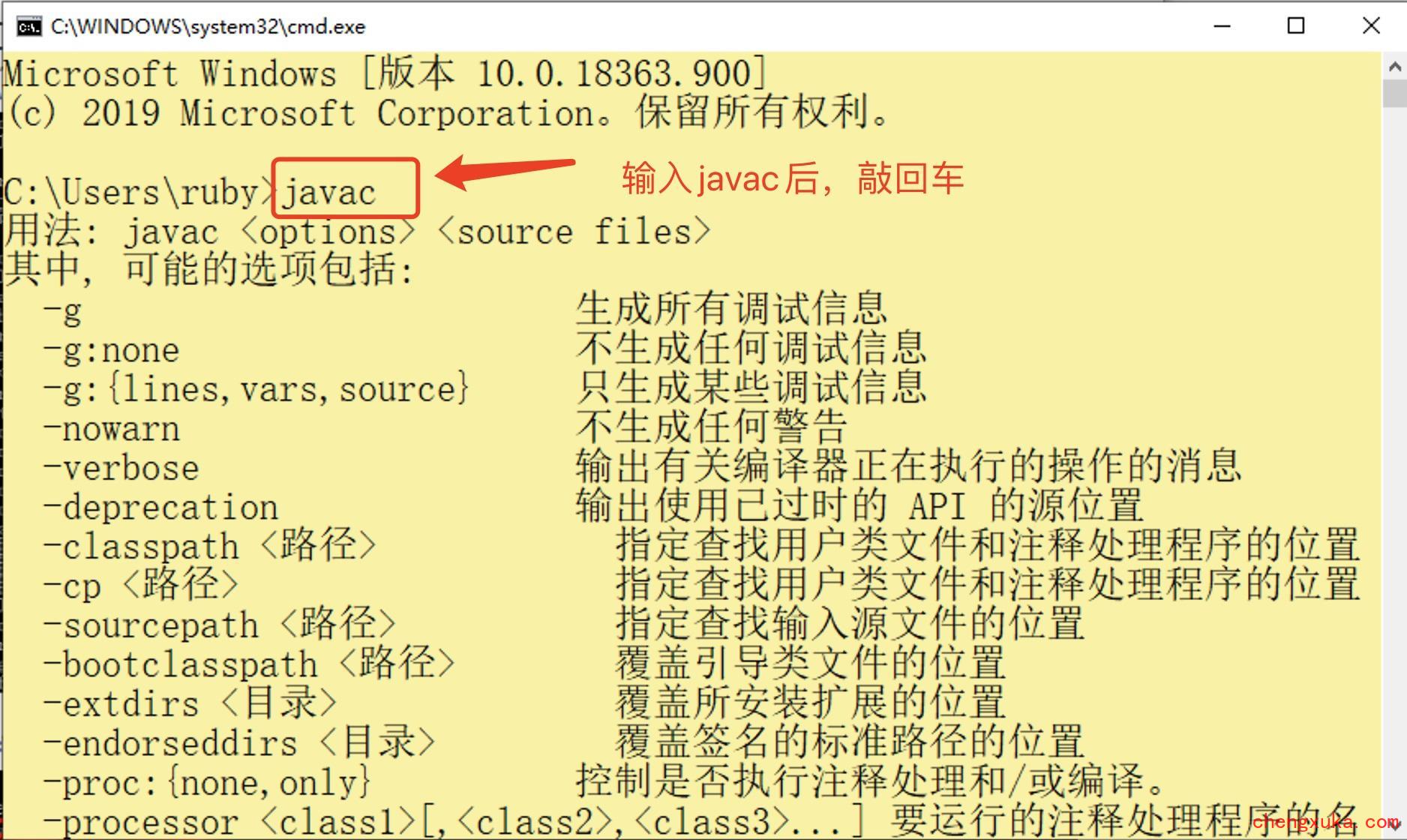The image size is (1407, 840).
Task: Click the scrollbar up arrow
Action: pyautogui.click(x=1394, y=67)
